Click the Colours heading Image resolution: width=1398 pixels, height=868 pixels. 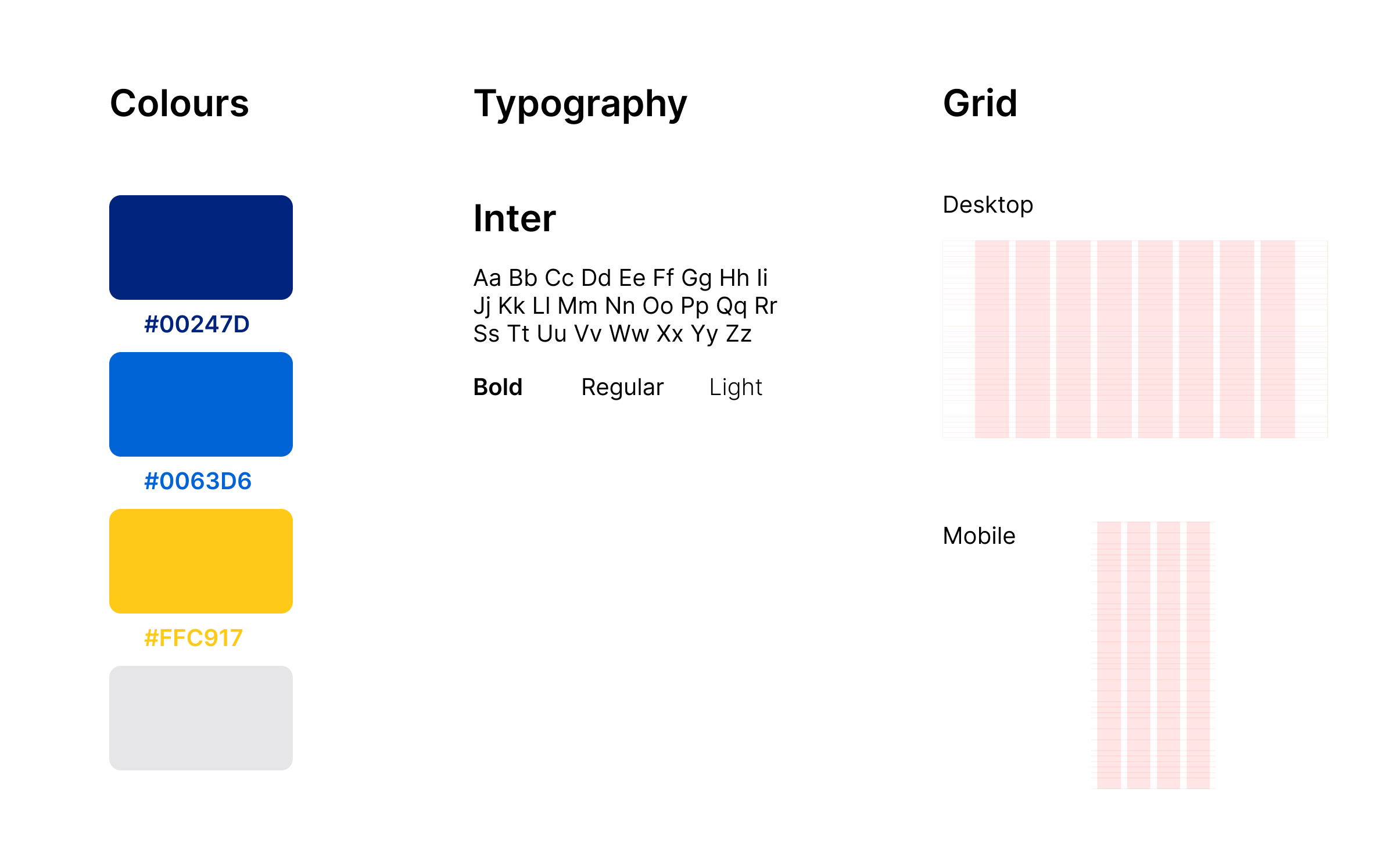[x=180, y=103]
